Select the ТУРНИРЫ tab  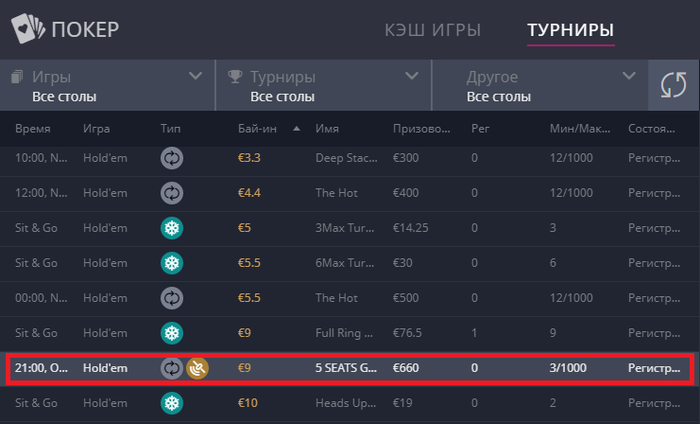571,30
